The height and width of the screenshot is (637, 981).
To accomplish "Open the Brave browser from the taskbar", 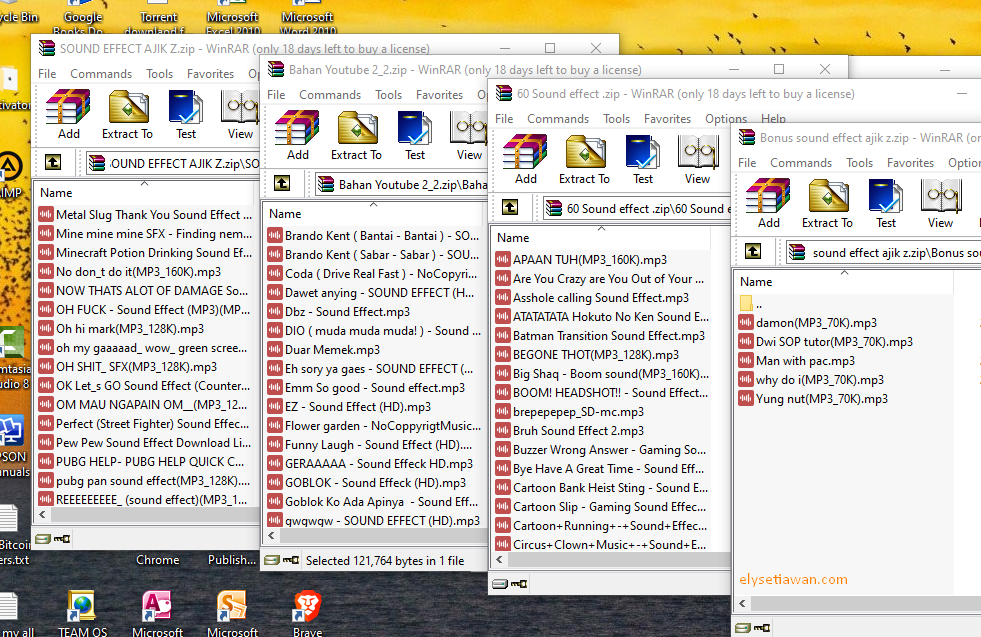I will [307, 608].
